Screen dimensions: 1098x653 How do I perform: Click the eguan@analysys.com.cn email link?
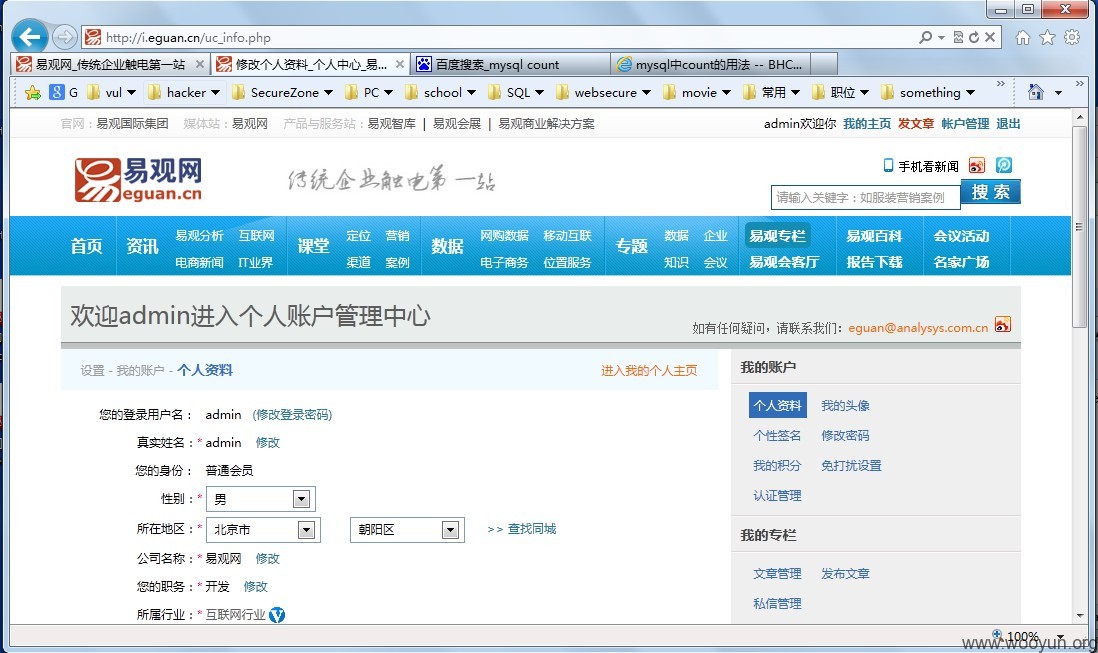point(918,328)
